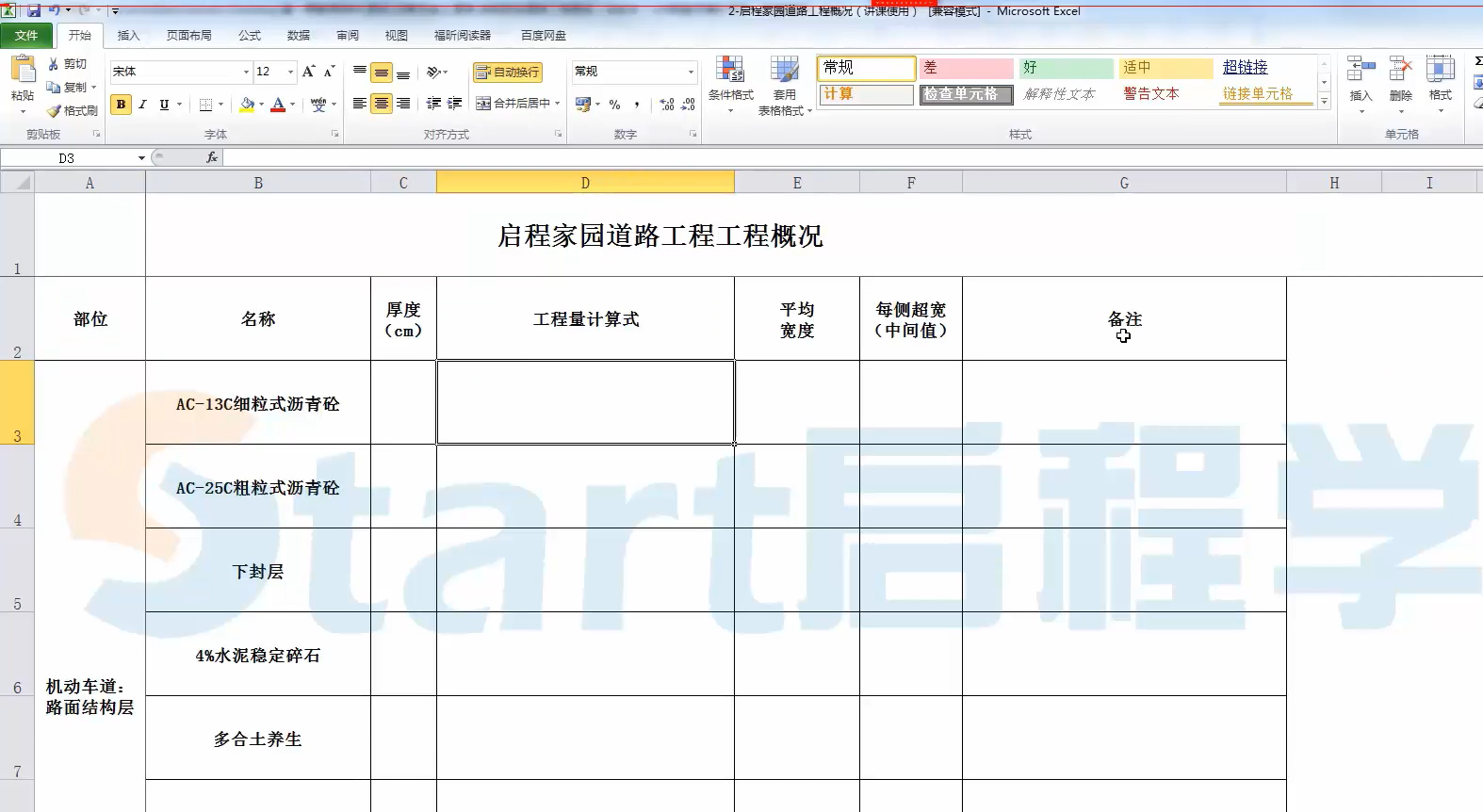Viewport: 1483px width, 812px height.
Task: Decrease font size with the small A icon
Action: tap(329, 72)
